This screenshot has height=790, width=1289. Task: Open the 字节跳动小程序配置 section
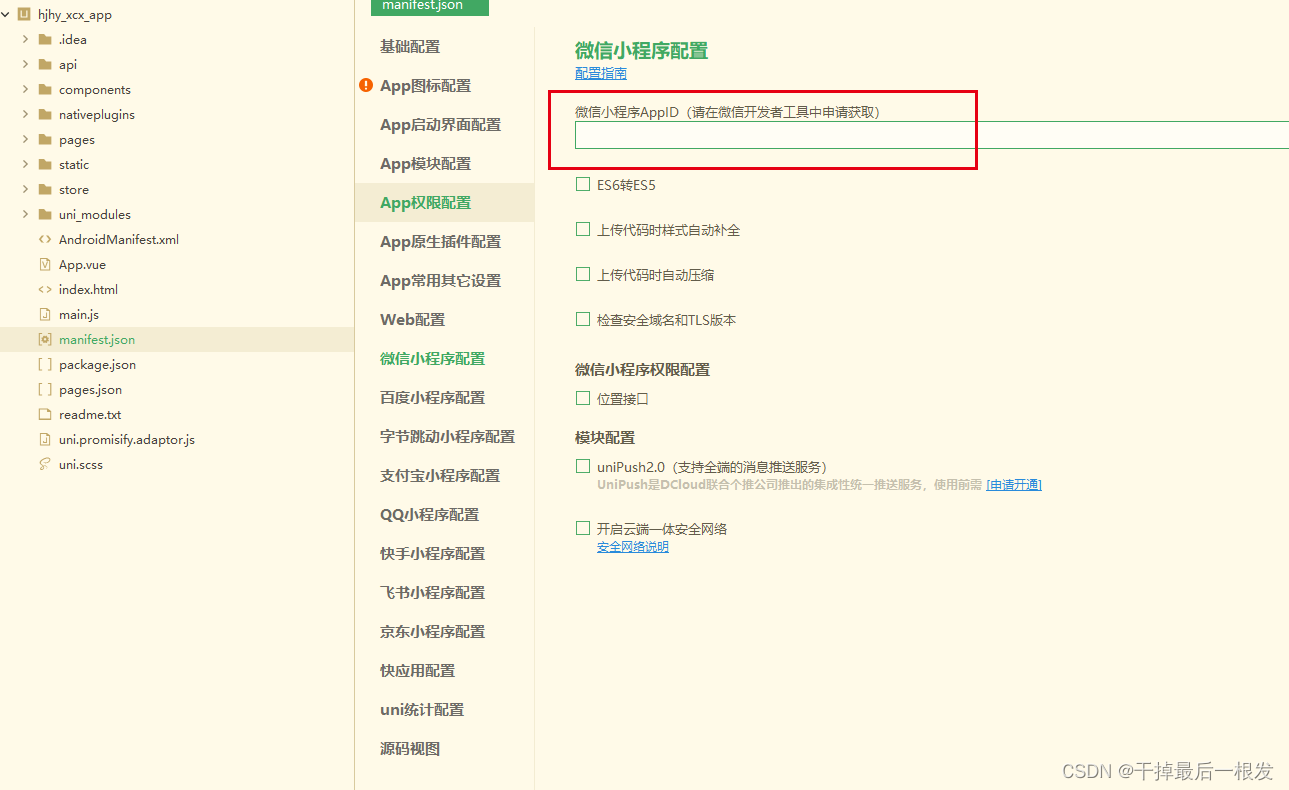coord(445,437)
